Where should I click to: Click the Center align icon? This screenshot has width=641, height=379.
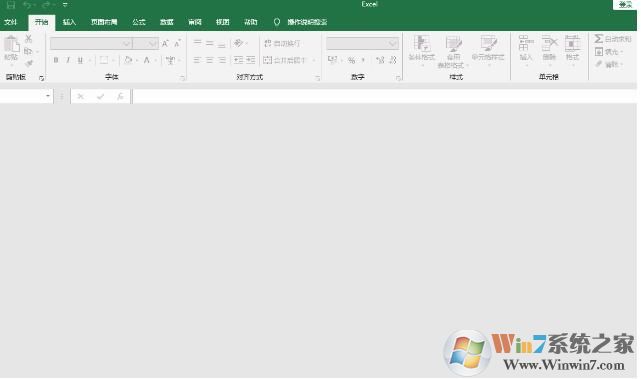(210, 61)
